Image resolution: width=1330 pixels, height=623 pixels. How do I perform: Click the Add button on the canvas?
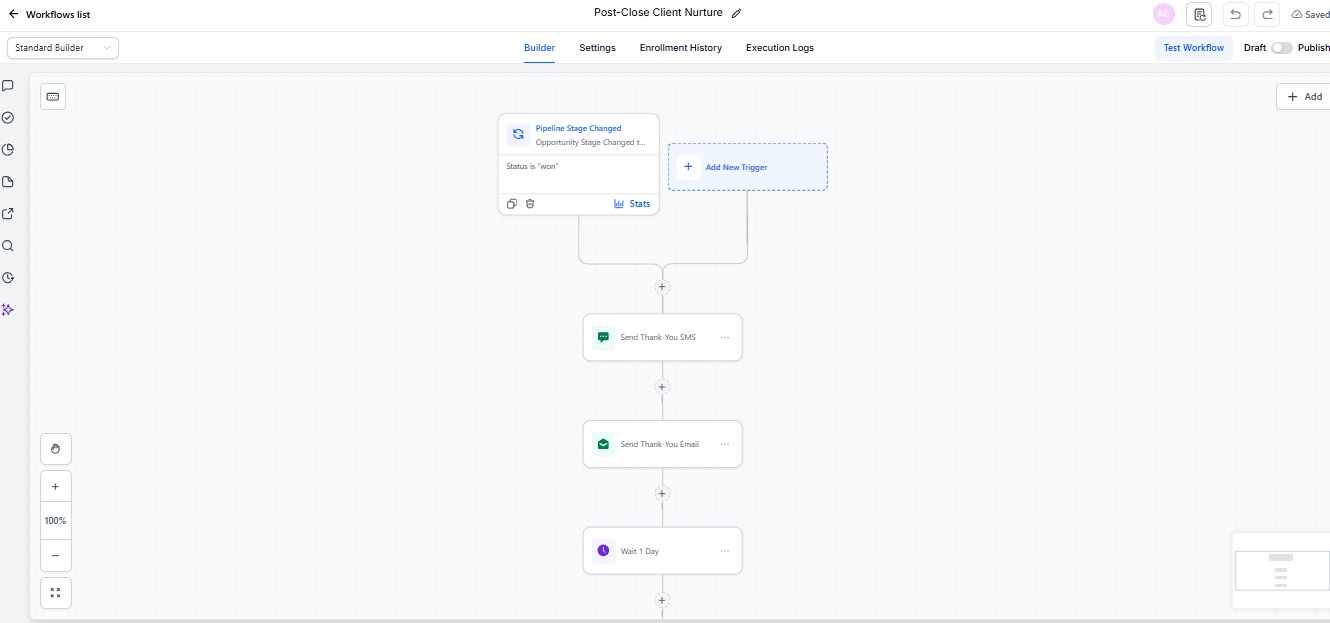[1304, 96]
